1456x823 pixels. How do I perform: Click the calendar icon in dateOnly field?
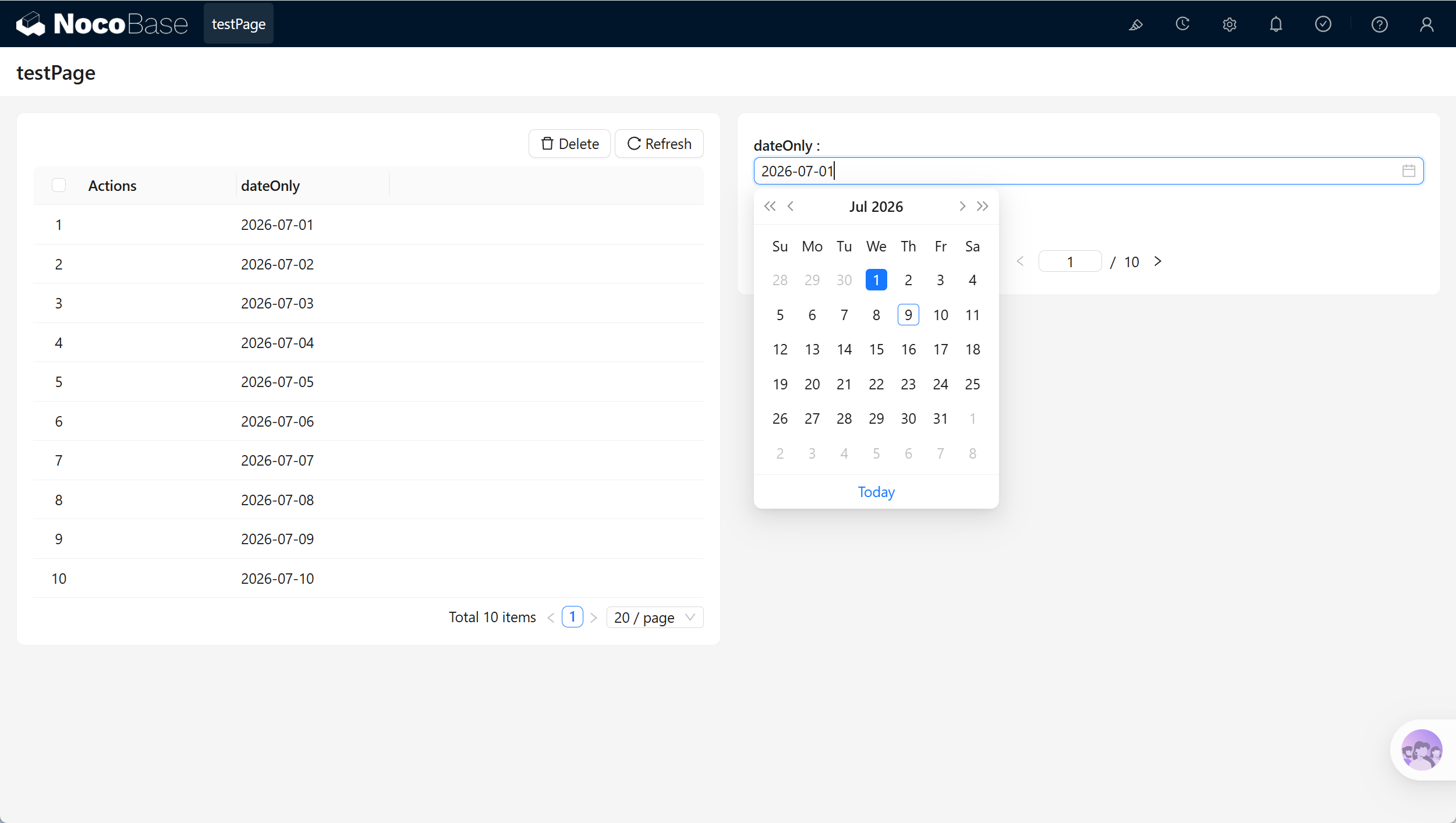click(x=1409, y=171)
